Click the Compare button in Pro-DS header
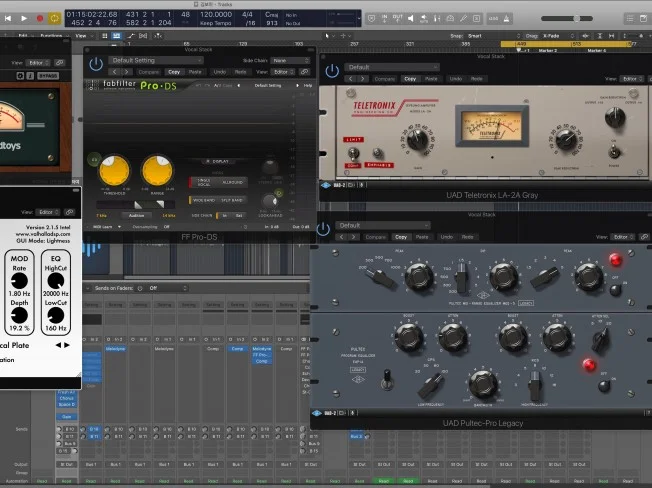 tap(148, 72)
